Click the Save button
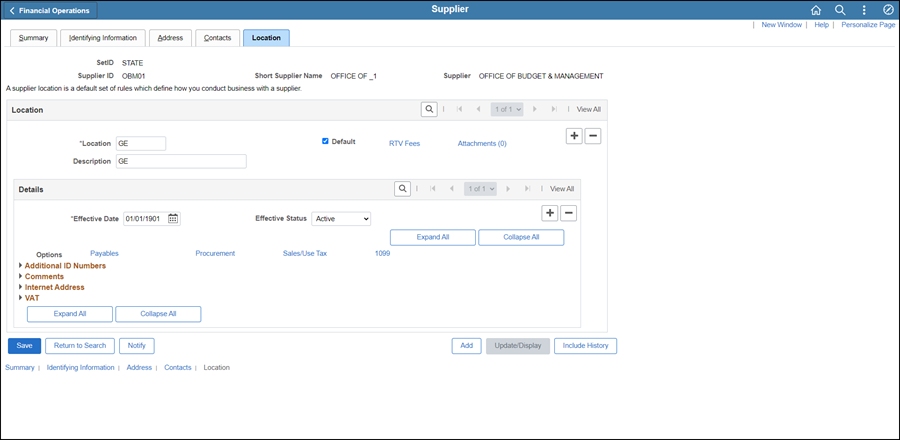This screenshot has width=900, height=440. pos(24,346)
